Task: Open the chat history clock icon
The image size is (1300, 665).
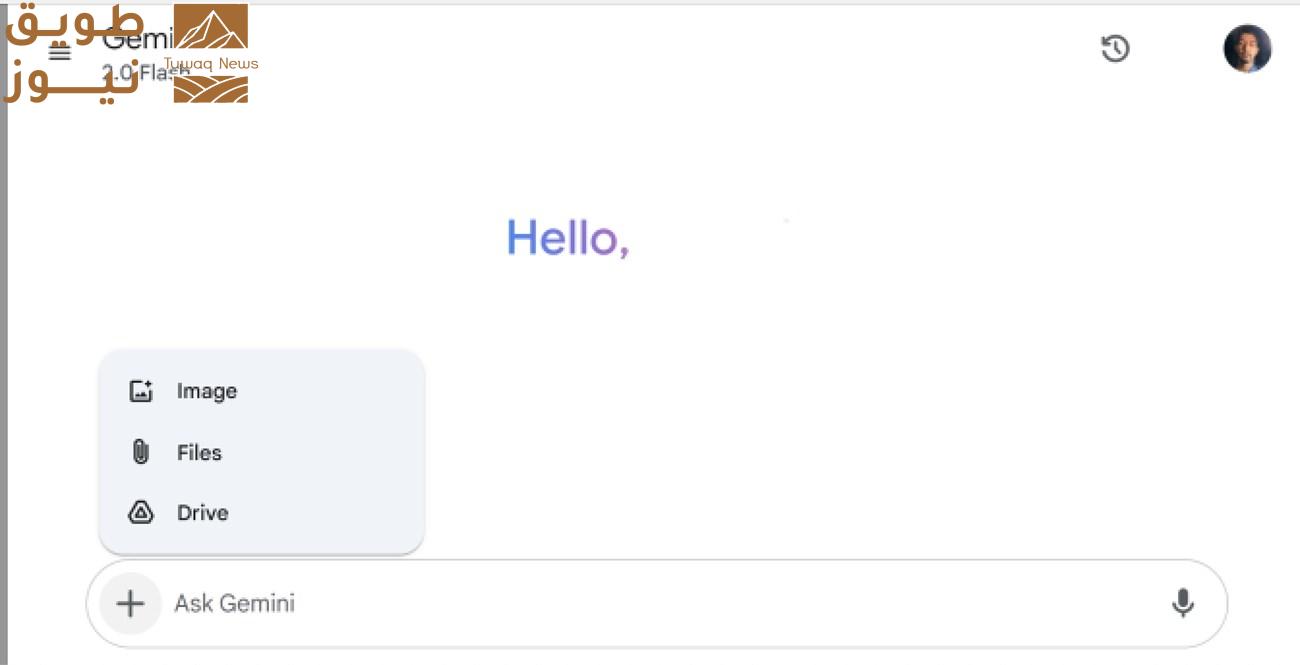Action: (x=1115, y=48)
